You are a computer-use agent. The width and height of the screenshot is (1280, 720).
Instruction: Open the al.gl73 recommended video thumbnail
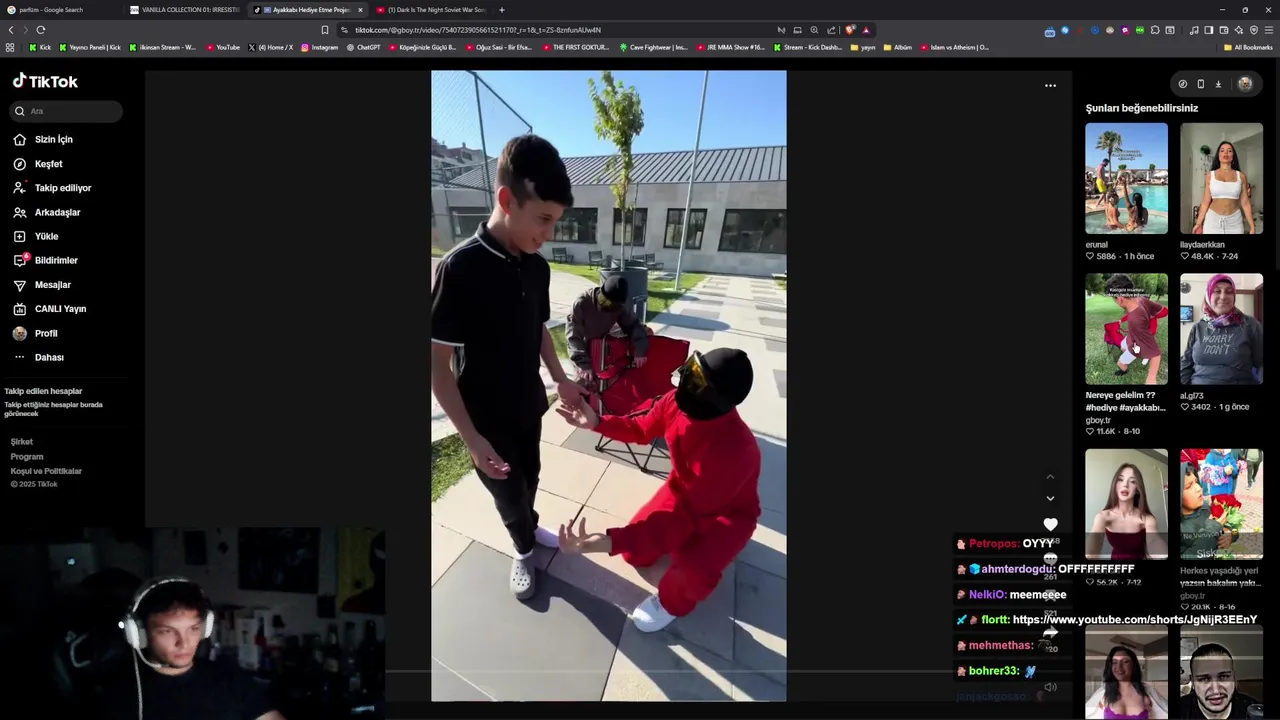pyautogui.click(x=1221, y=329)
